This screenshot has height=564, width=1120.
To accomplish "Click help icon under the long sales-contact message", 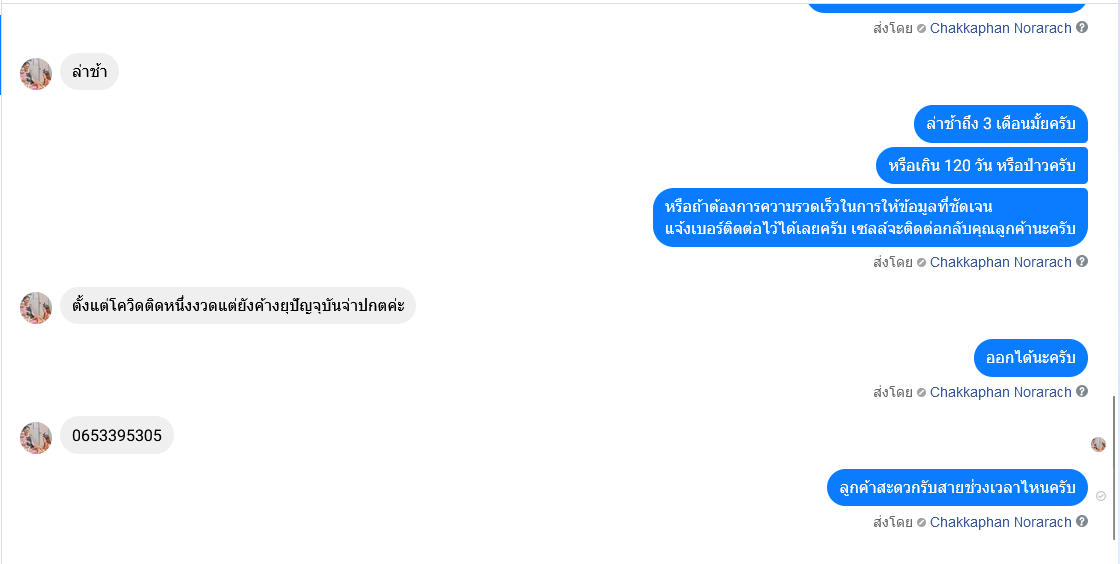I will coord(1082,261).
